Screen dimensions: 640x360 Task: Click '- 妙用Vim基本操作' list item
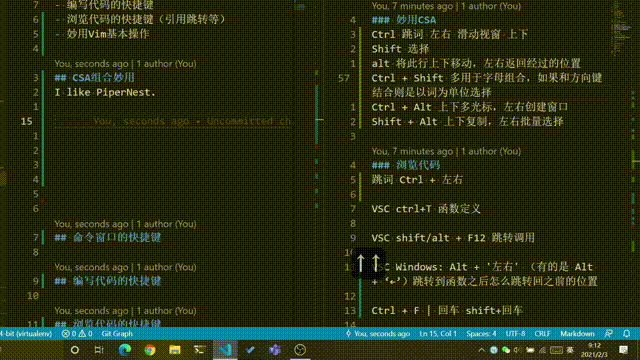[x=102, y=34]
